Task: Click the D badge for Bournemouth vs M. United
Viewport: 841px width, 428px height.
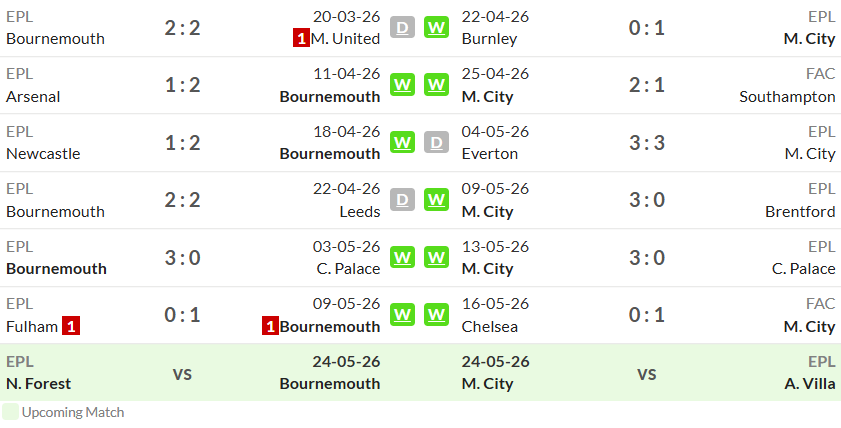Action: tap(402, 27)
